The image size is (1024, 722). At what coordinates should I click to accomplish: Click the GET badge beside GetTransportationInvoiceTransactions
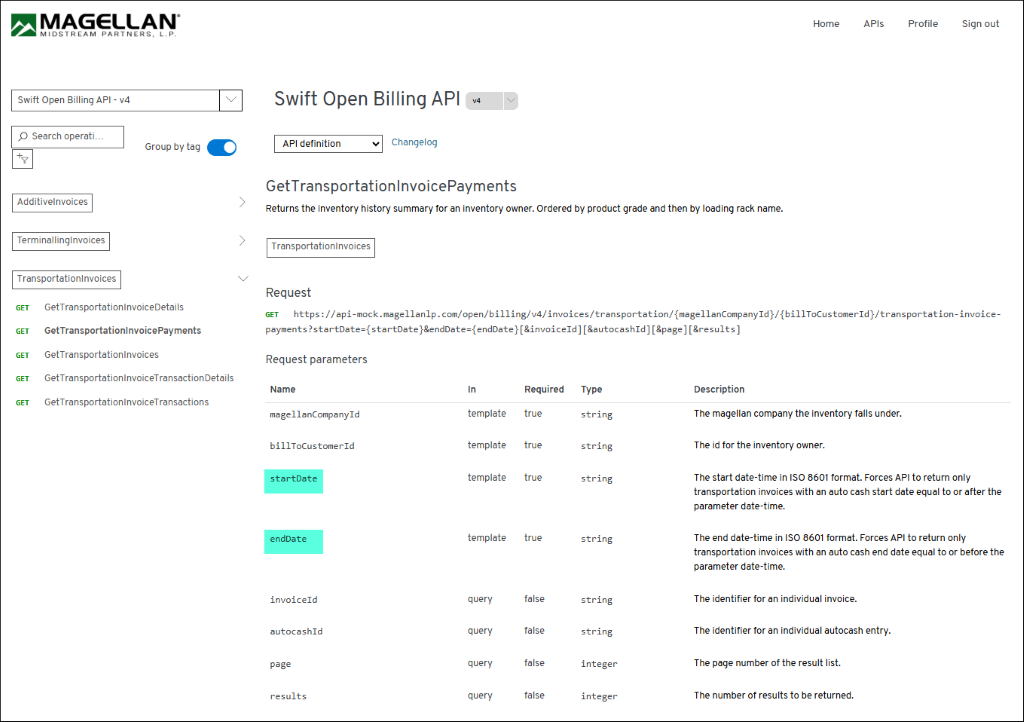point(23,401)
